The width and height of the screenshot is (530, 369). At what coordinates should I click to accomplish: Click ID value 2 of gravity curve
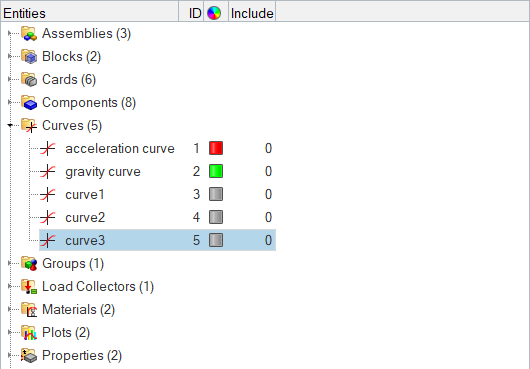pos(196,171)
